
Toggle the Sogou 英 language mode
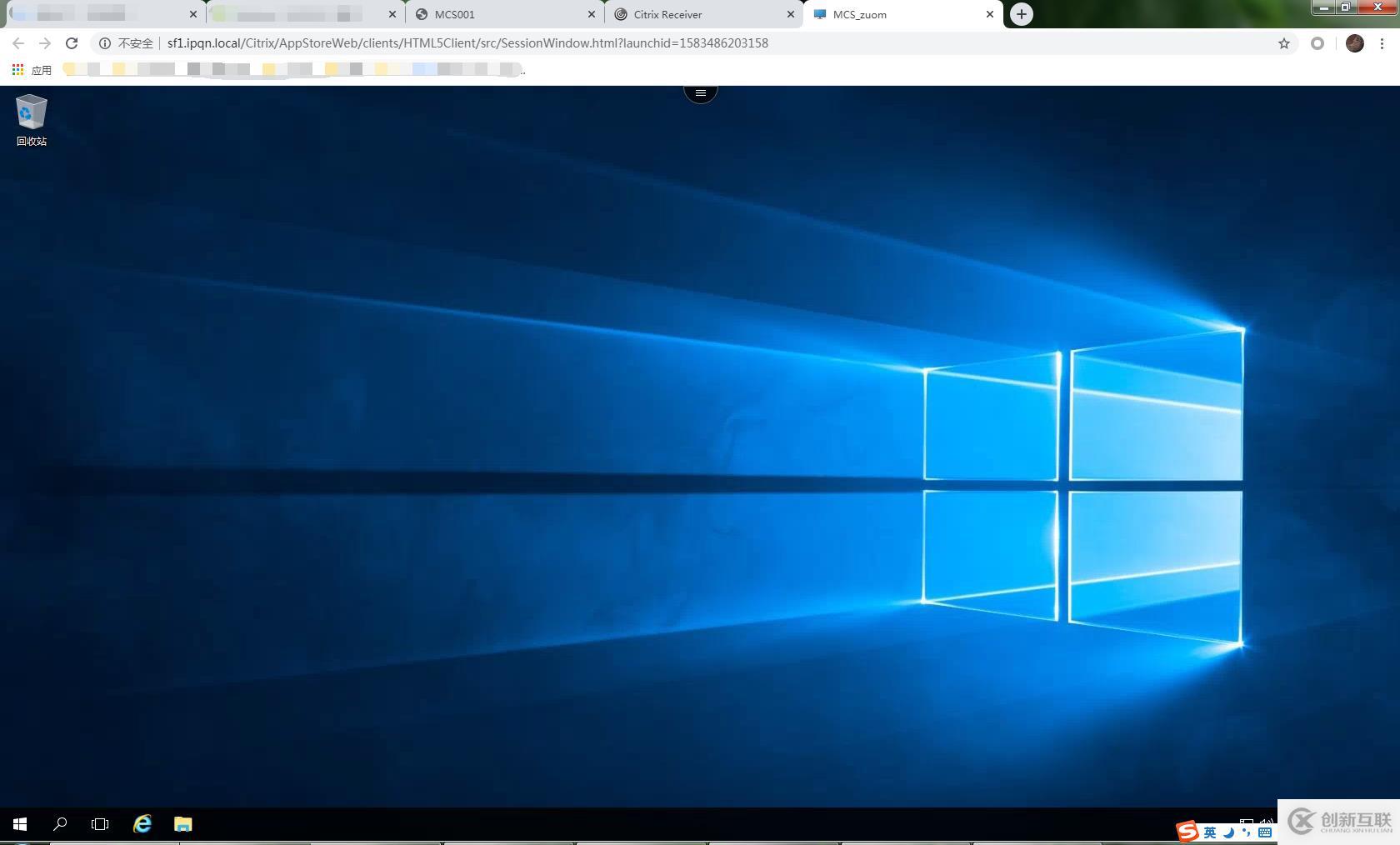click(x=1210, y=832)
